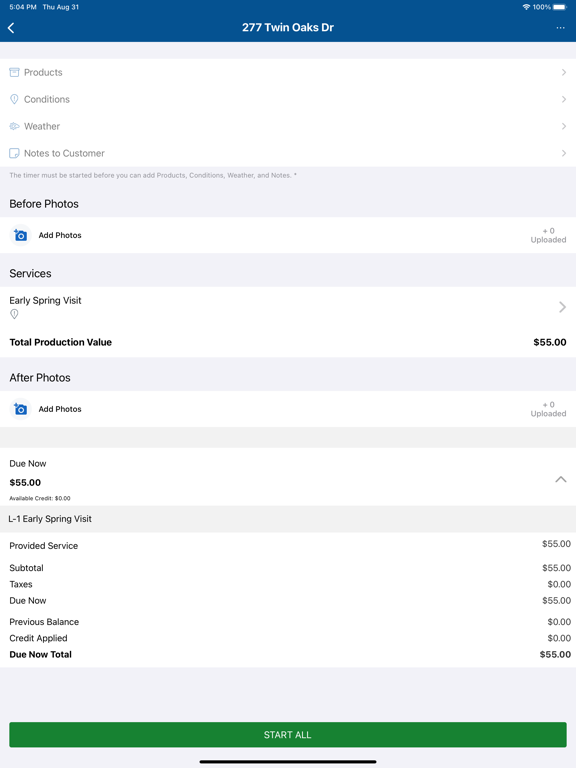Tap the Subtotal line label
Image resolution: width=576 pixels, height=768 pixels.
26,568
